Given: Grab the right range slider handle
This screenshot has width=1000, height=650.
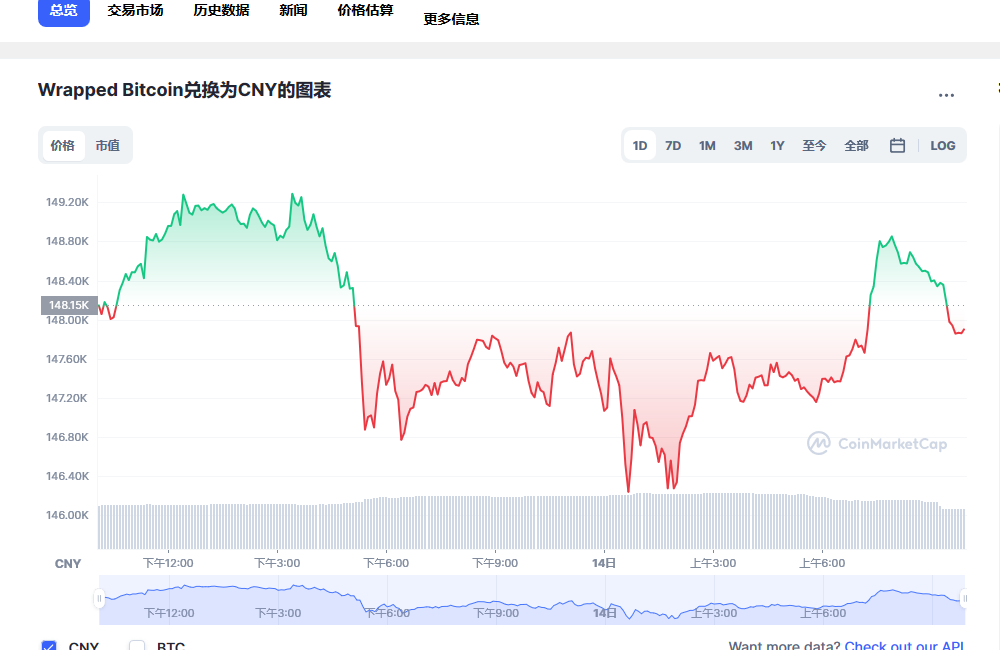Looking at the screenshot, I should point(964,598).
